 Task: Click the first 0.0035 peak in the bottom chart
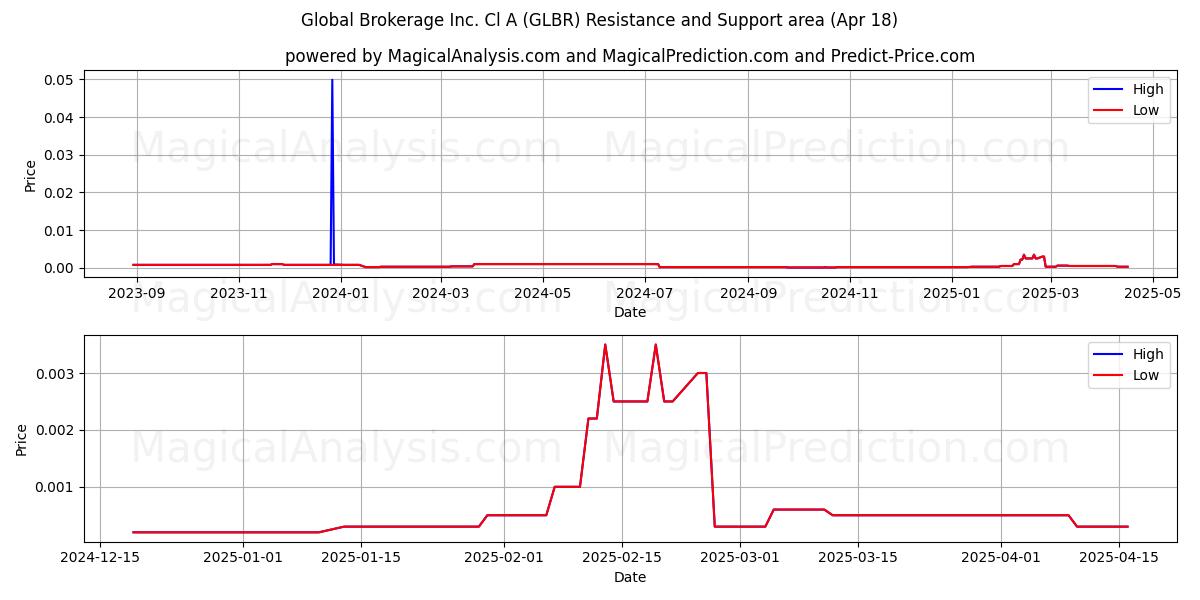coord(605,345)
